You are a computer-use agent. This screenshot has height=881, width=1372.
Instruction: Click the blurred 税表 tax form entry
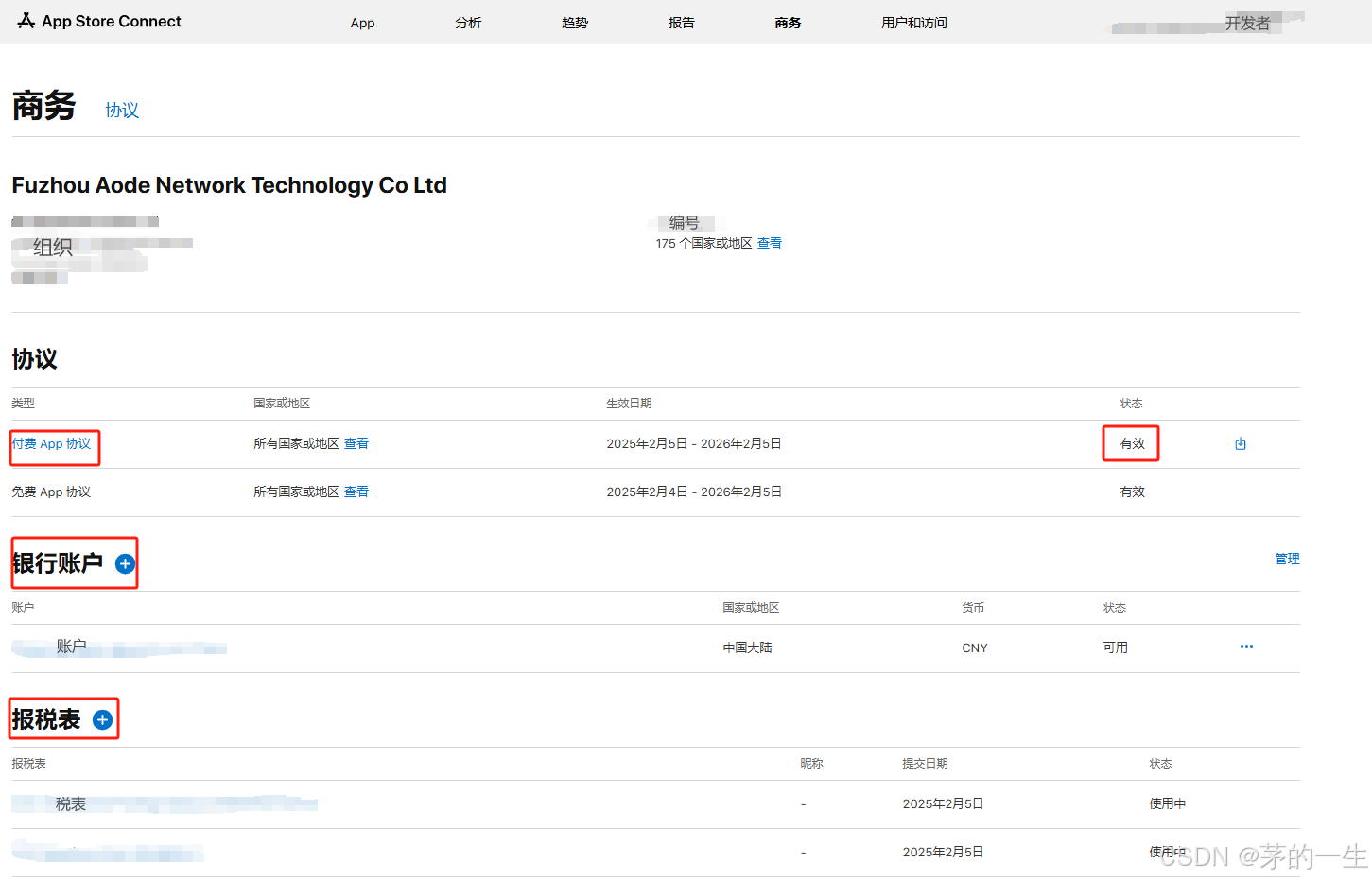(165, 804)
